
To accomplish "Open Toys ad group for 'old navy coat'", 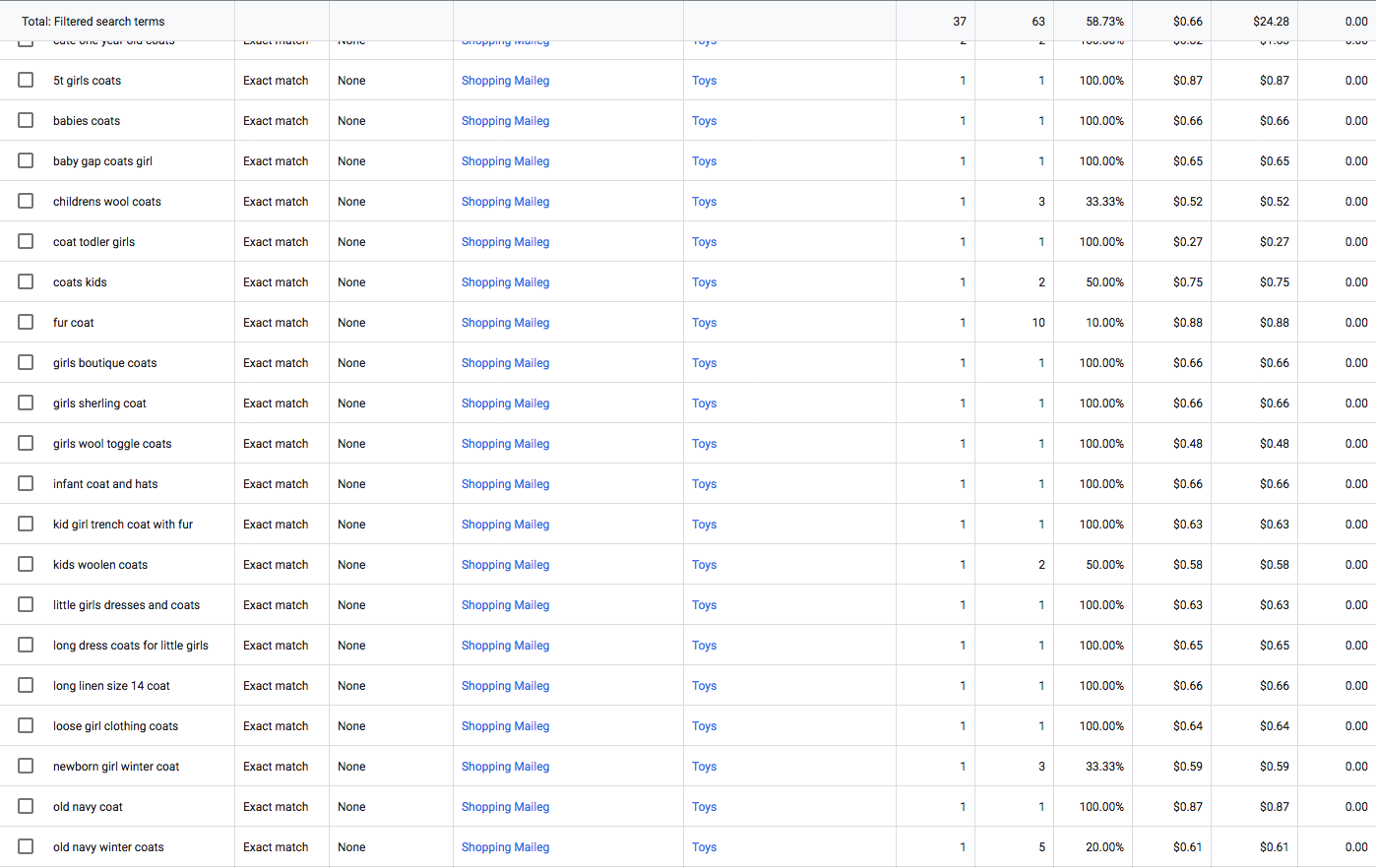I will [x=704, y=807].
